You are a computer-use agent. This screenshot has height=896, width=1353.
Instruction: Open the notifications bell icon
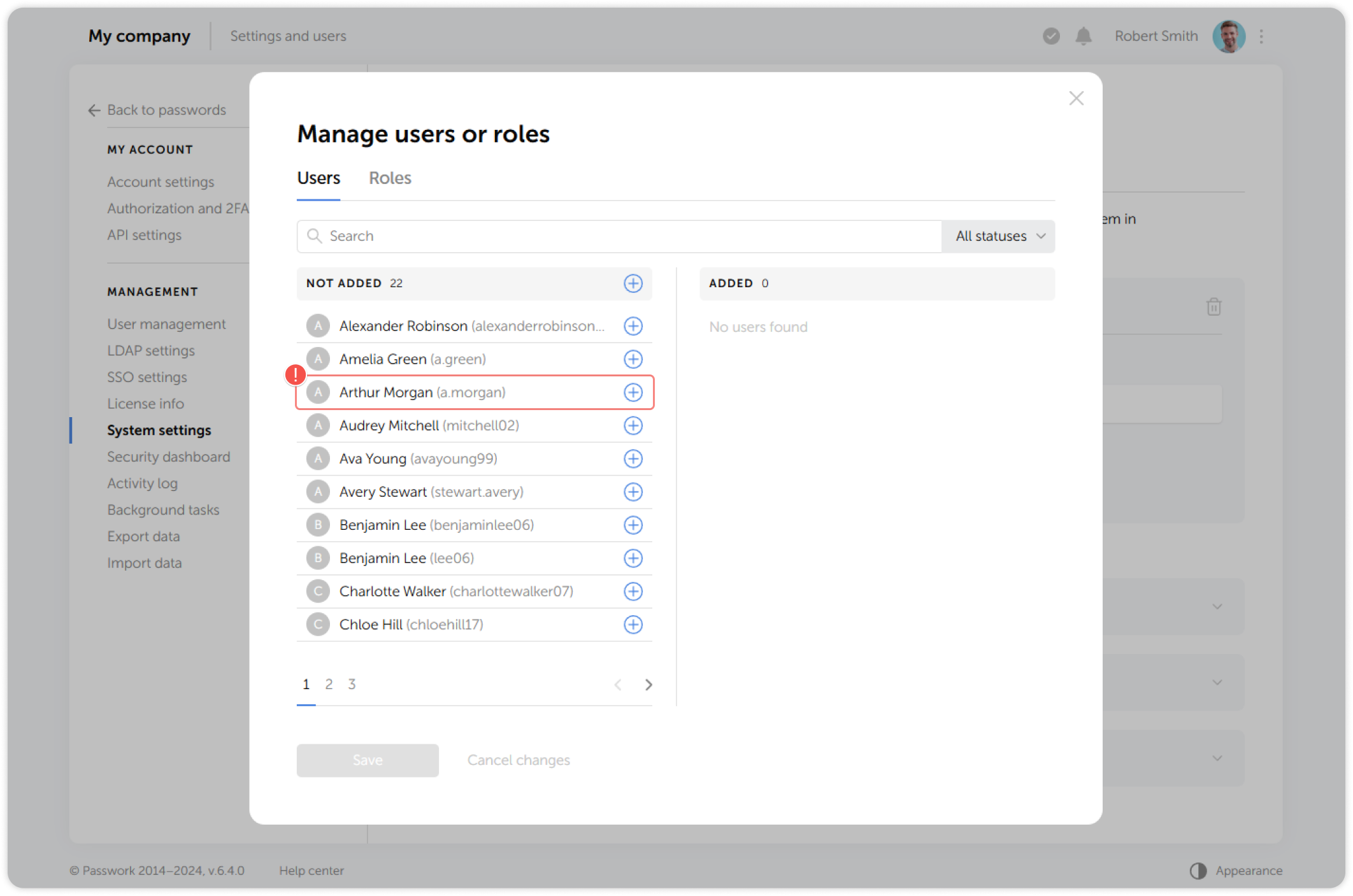pos(1084,36)
